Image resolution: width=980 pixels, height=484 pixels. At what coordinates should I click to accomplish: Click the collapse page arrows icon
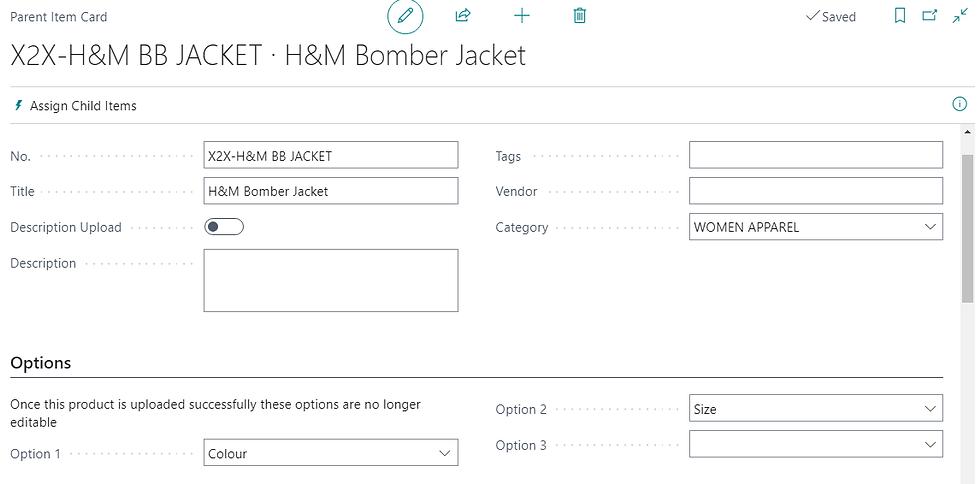pos(960,16)
